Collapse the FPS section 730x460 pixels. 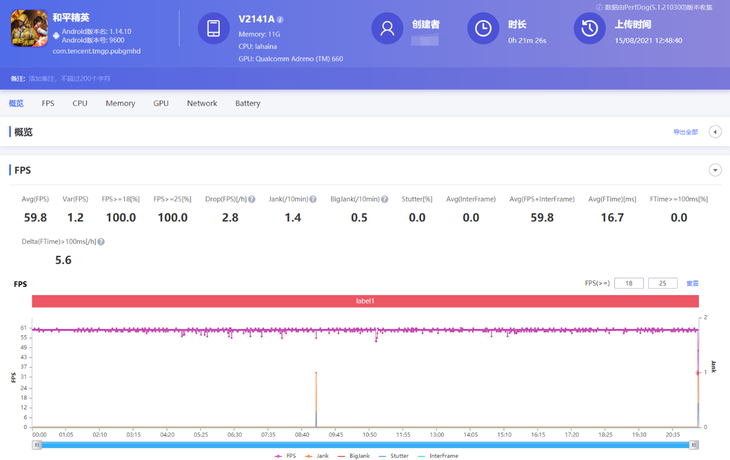click(x=715, y=170)
